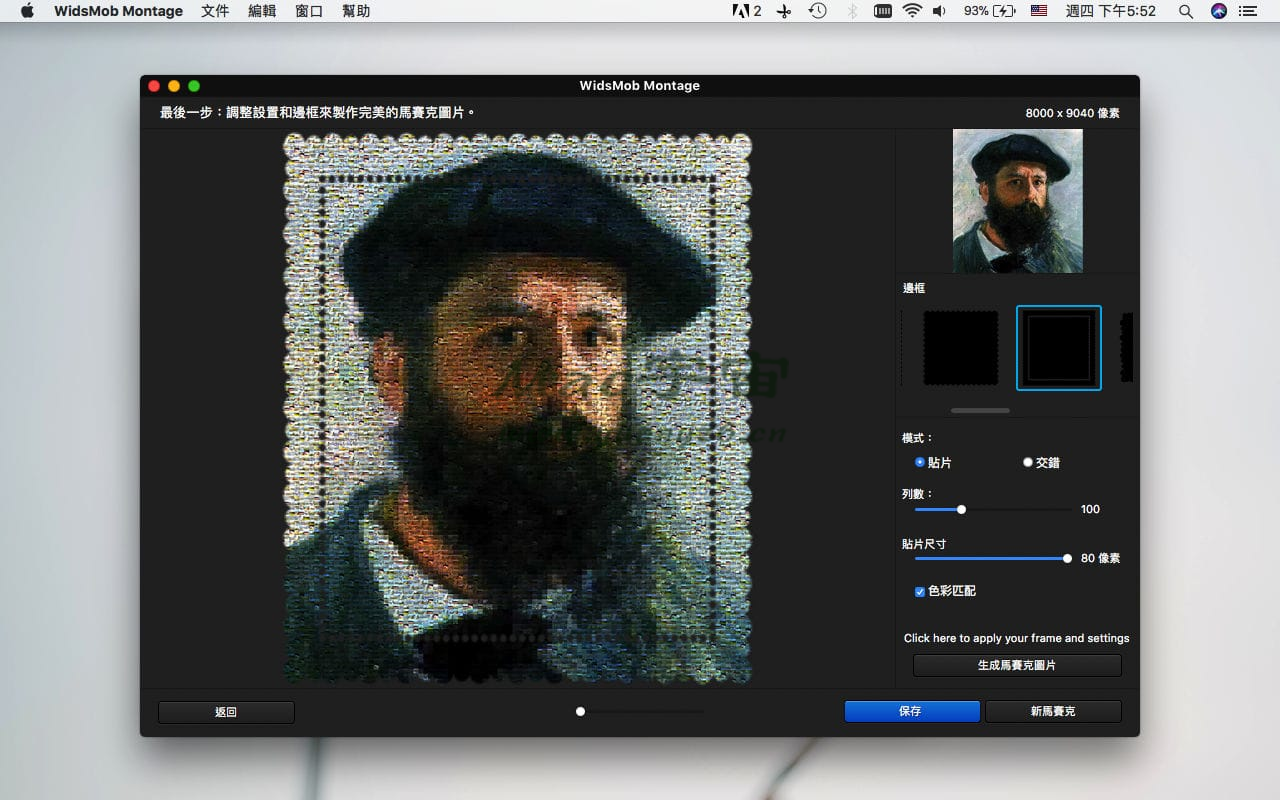Click the 返回 button
Viewport: 1280px width, 800px height.
(226, 712)
